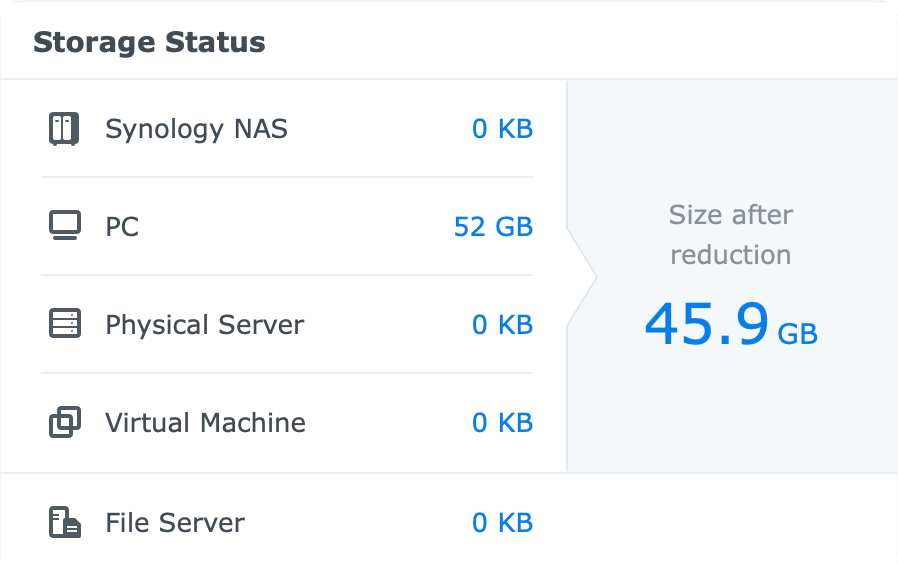Click the Physical Server rack icon
Viewport: 898px width, 575px height.
[65, 324]
